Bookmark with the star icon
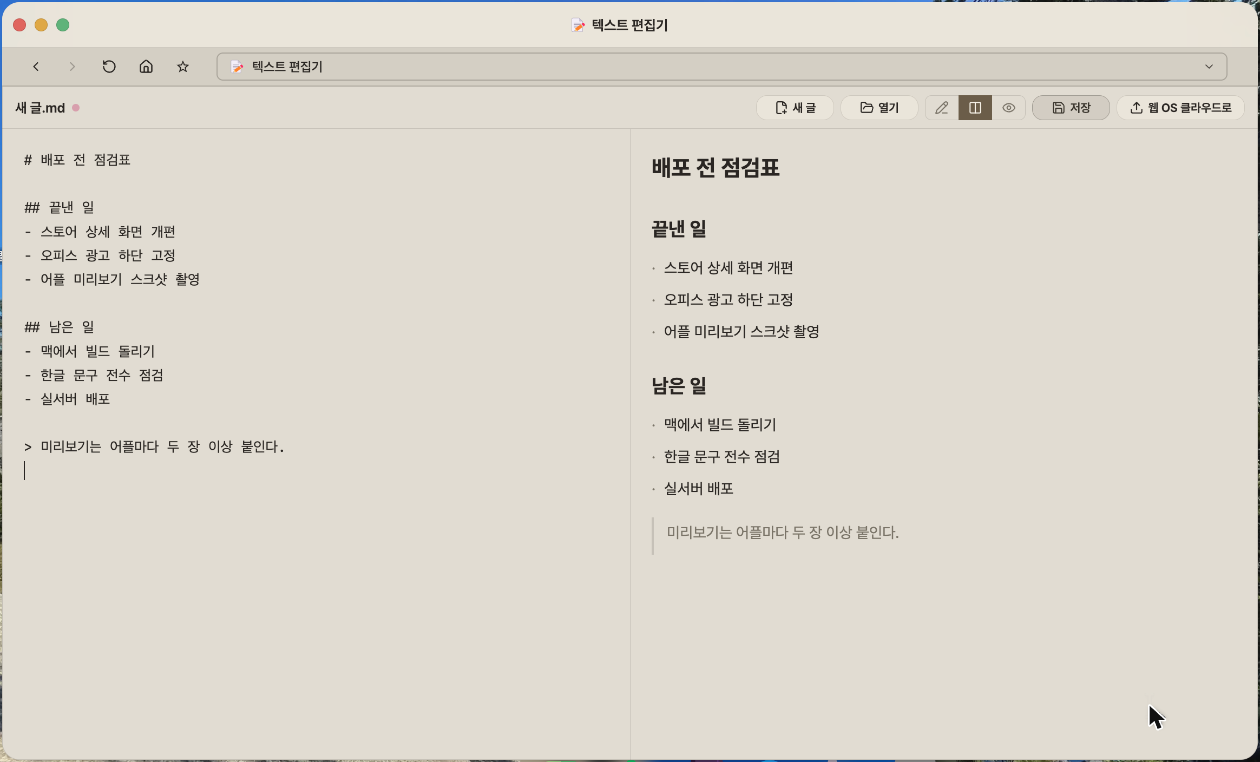This screenshot has height=762, width=1260. click(183, 67)
